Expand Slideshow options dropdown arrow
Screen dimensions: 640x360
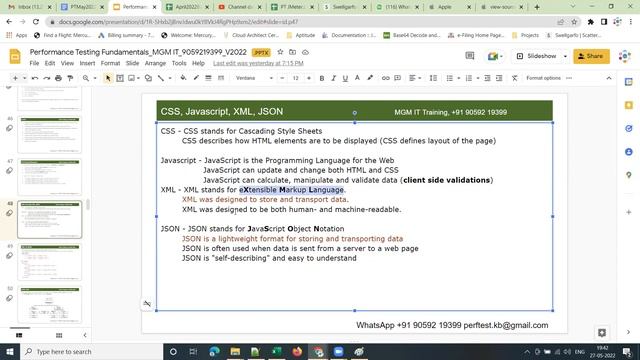click(565, 56)
